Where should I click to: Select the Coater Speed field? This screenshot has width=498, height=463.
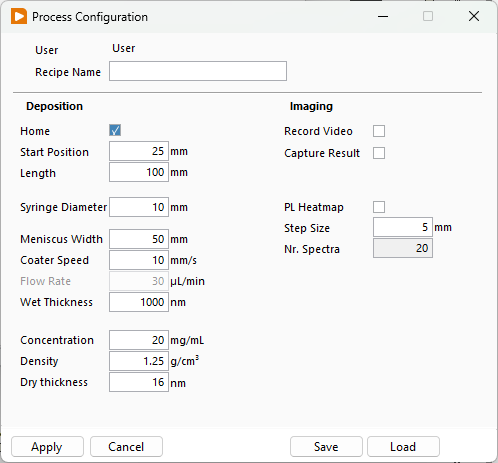click(139, 260)
